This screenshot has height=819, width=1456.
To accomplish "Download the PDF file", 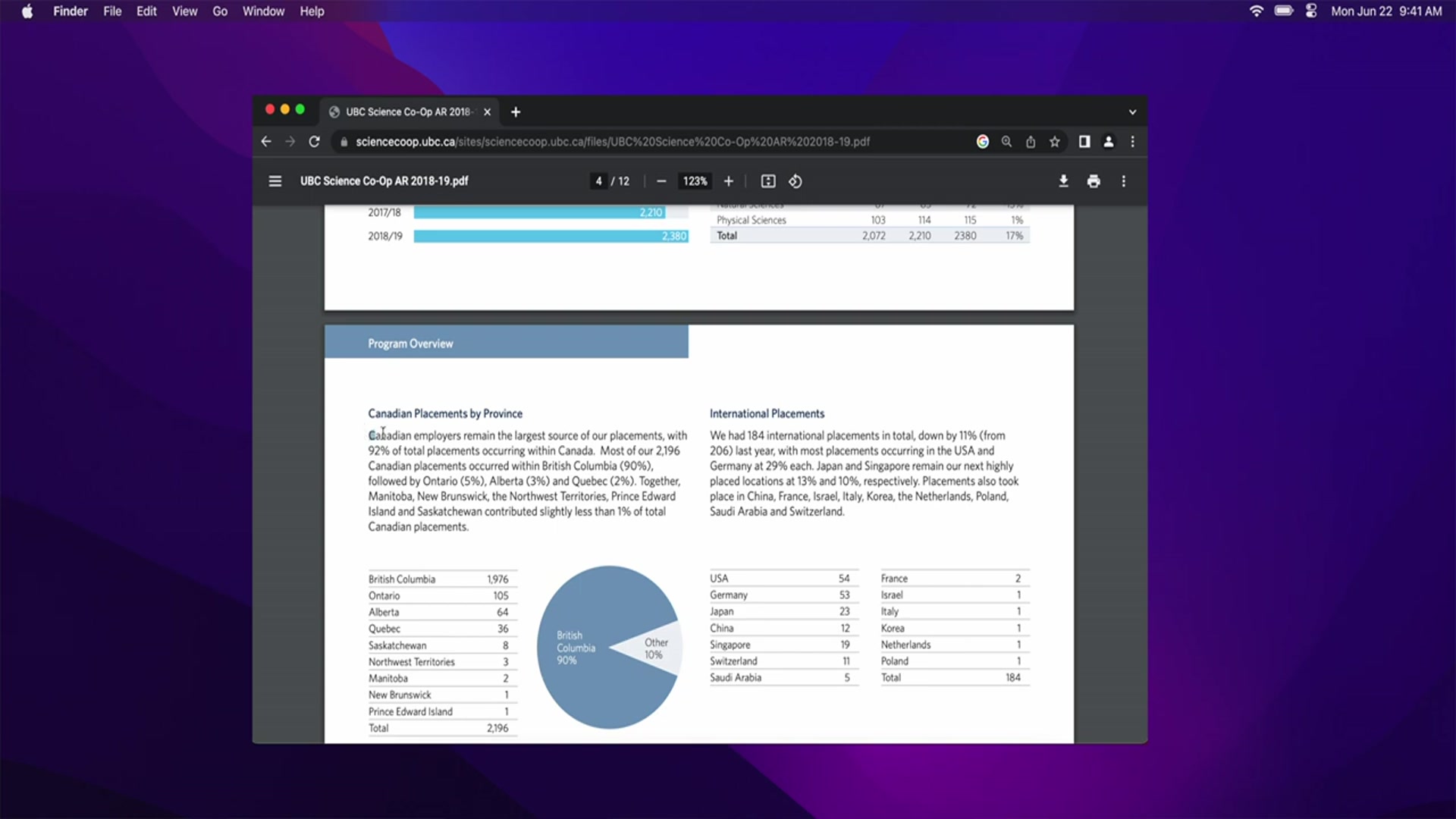I will point(1063,181).
